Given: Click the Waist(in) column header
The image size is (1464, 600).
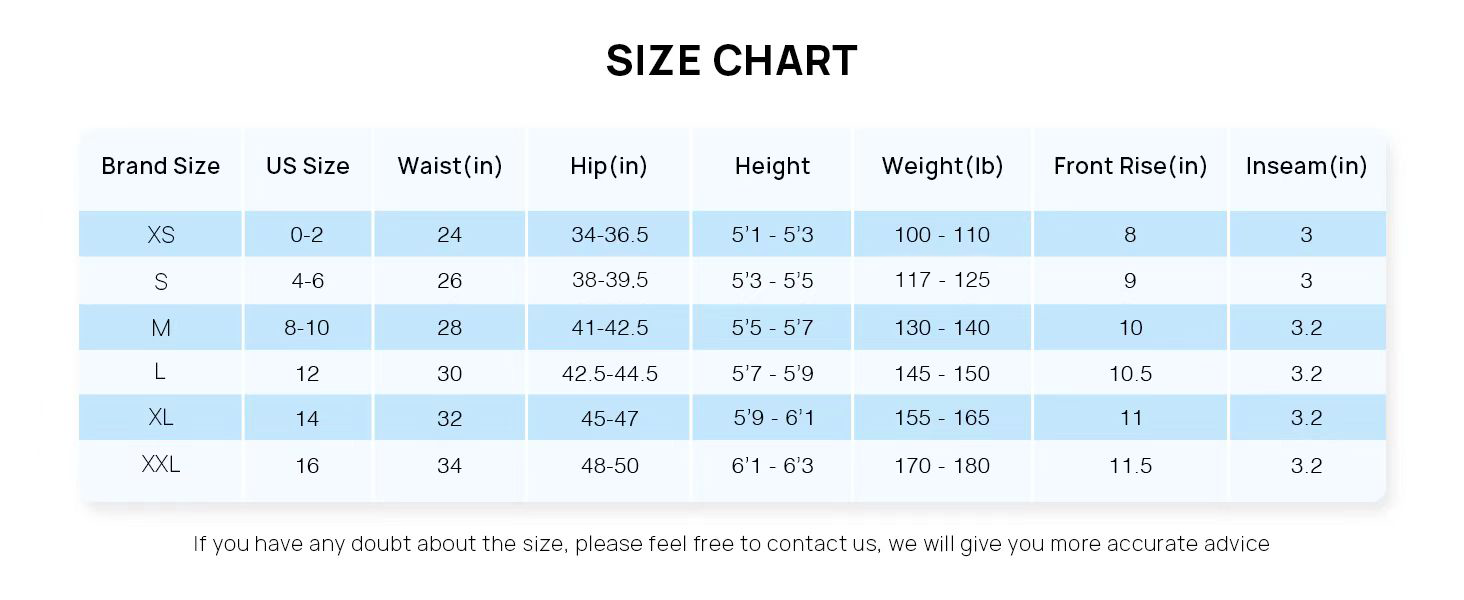Looking at the screenshot, I should (x=450, y=166).
